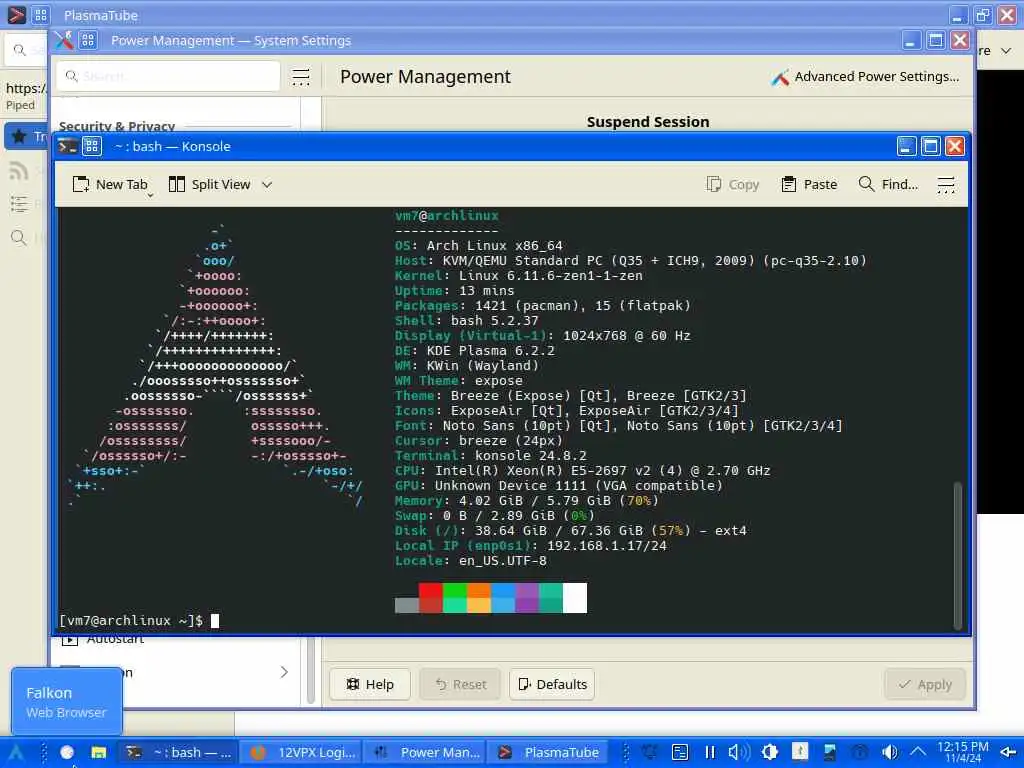This screenshot has height=768, width=1024.
Task: Open the System Settings hamburger menu
Action: click(x=300, y=76)
